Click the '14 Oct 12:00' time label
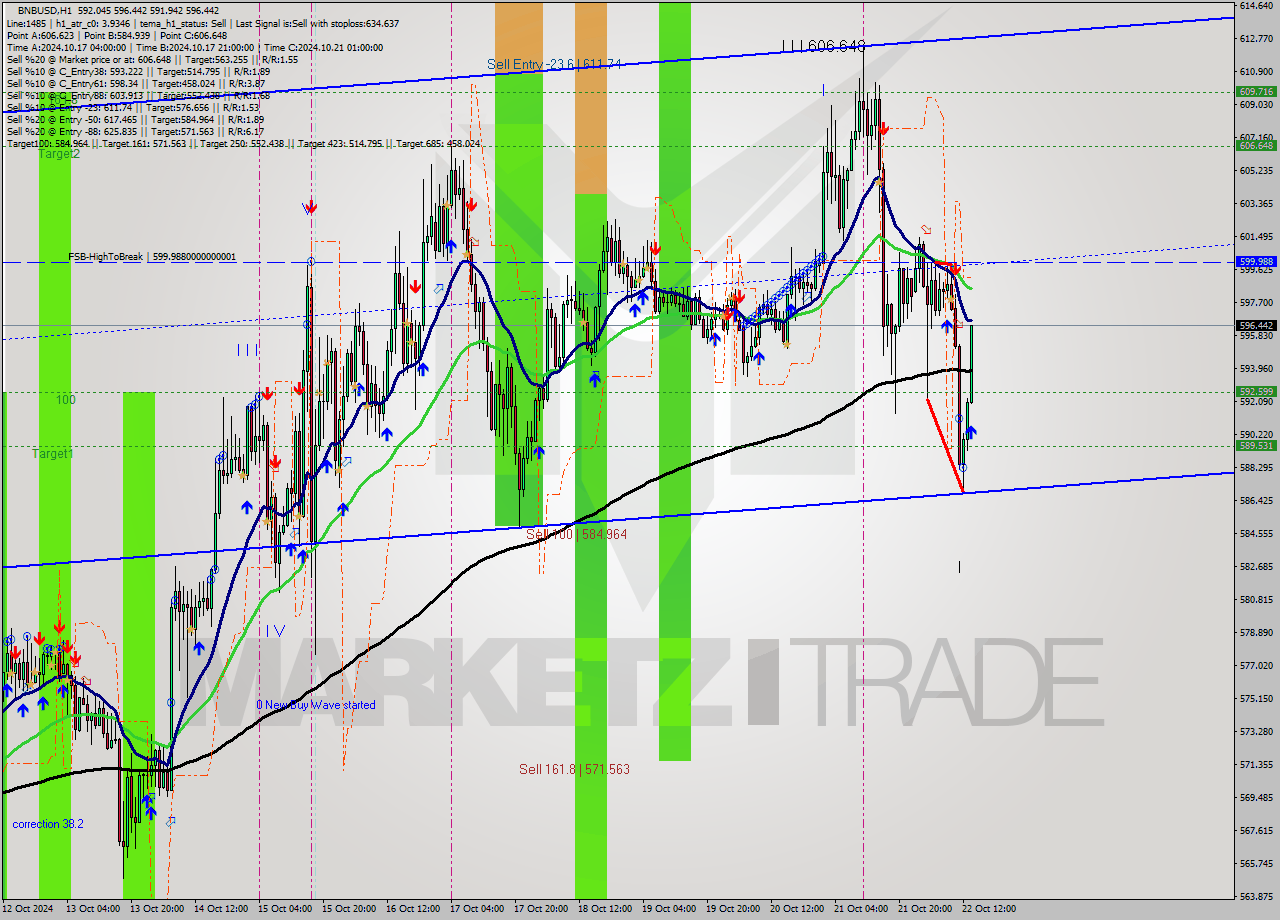 point(221,909)
